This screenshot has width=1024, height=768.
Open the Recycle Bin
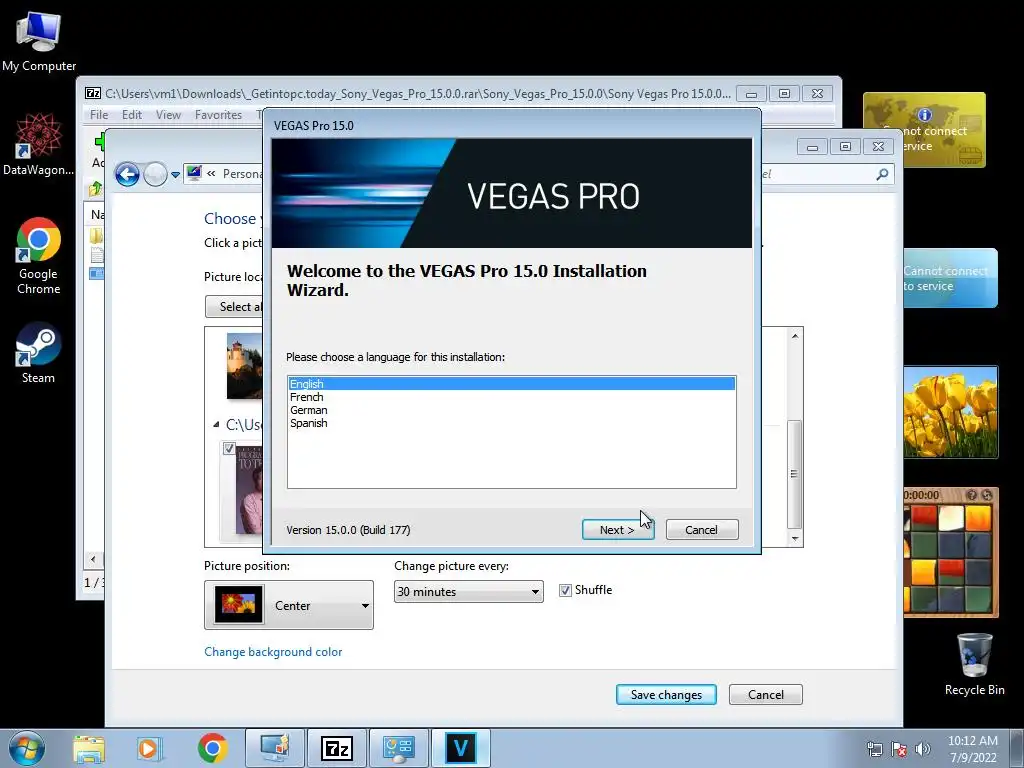click(x=974, y=664)
